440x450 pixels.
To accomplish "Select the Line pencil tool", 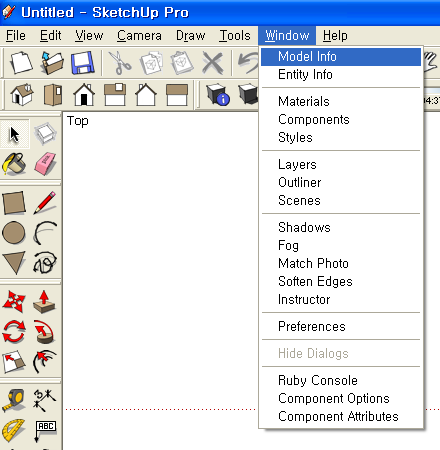I will 45,202.
